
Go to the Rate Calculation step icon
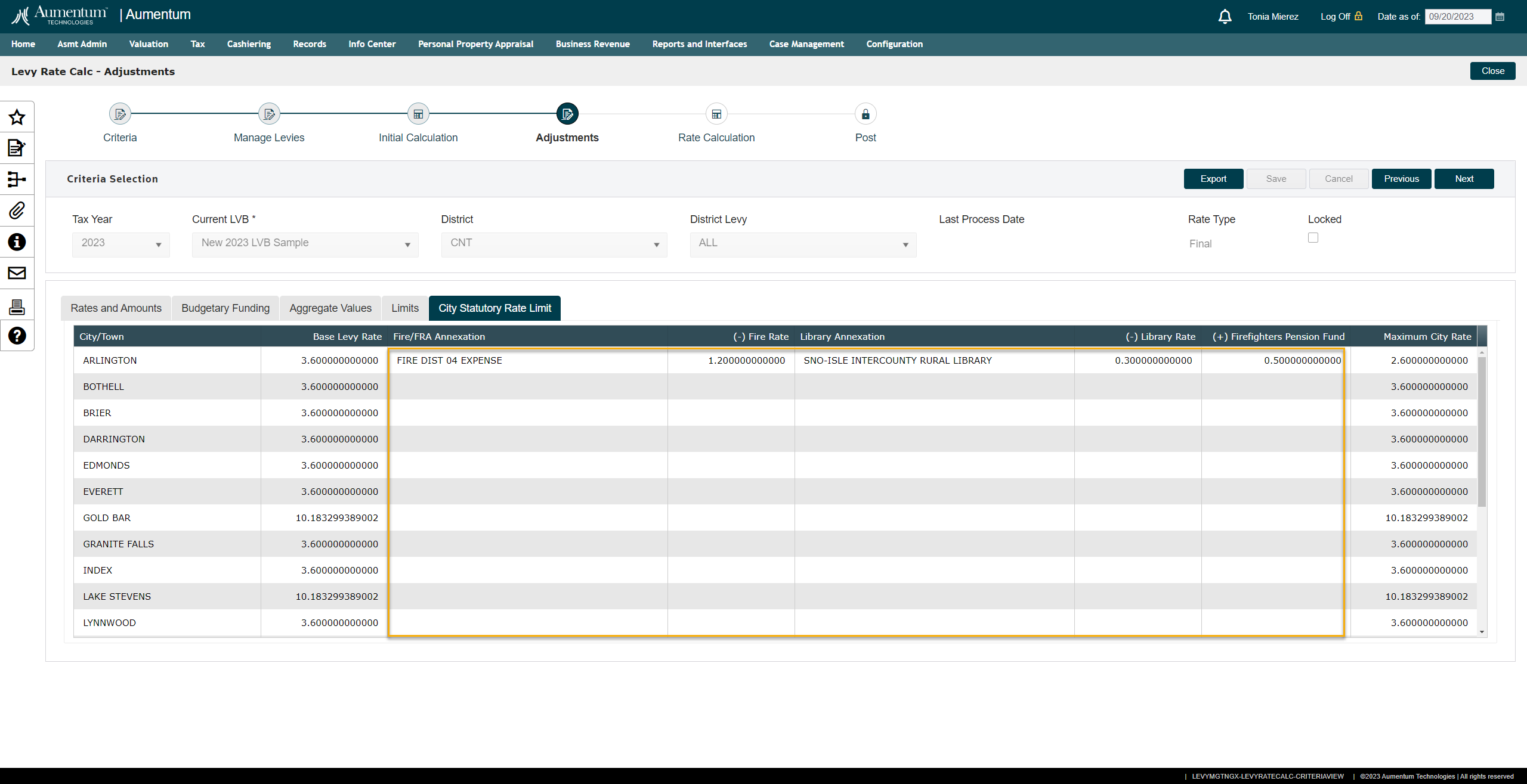pos(716,114)
